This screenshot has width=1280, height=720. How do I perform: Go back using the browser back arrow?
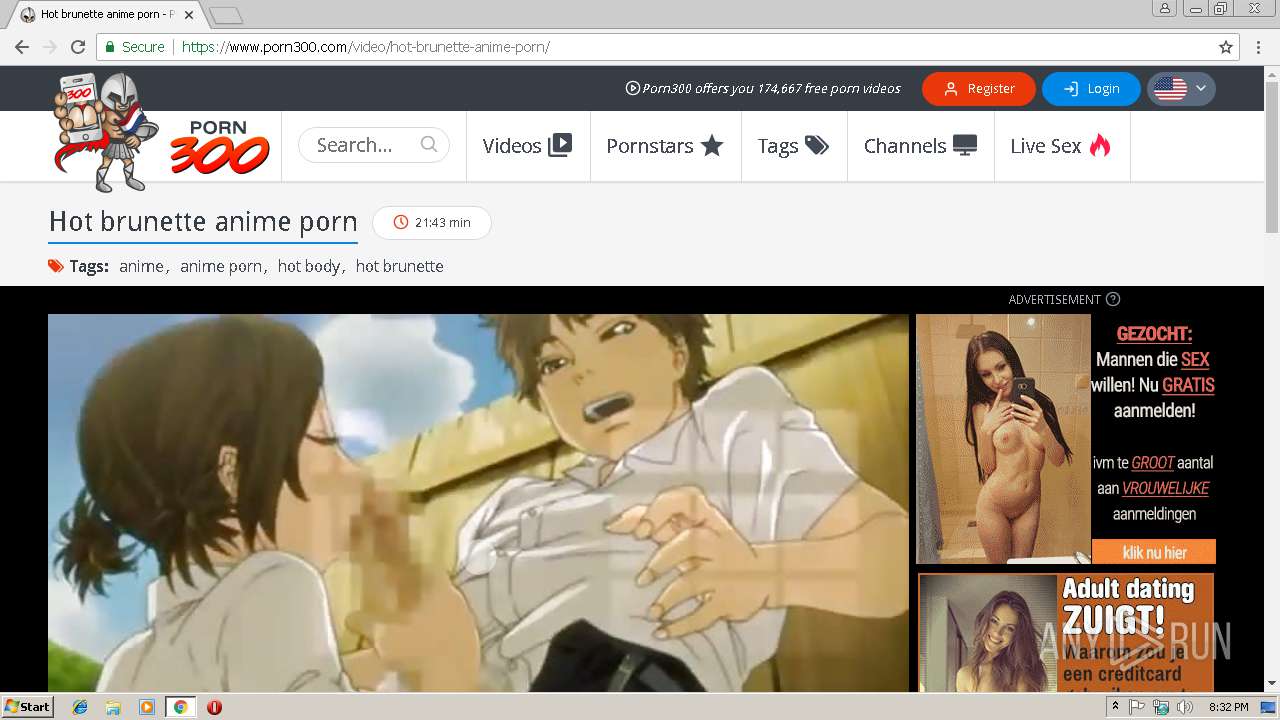tap(22, 47)
